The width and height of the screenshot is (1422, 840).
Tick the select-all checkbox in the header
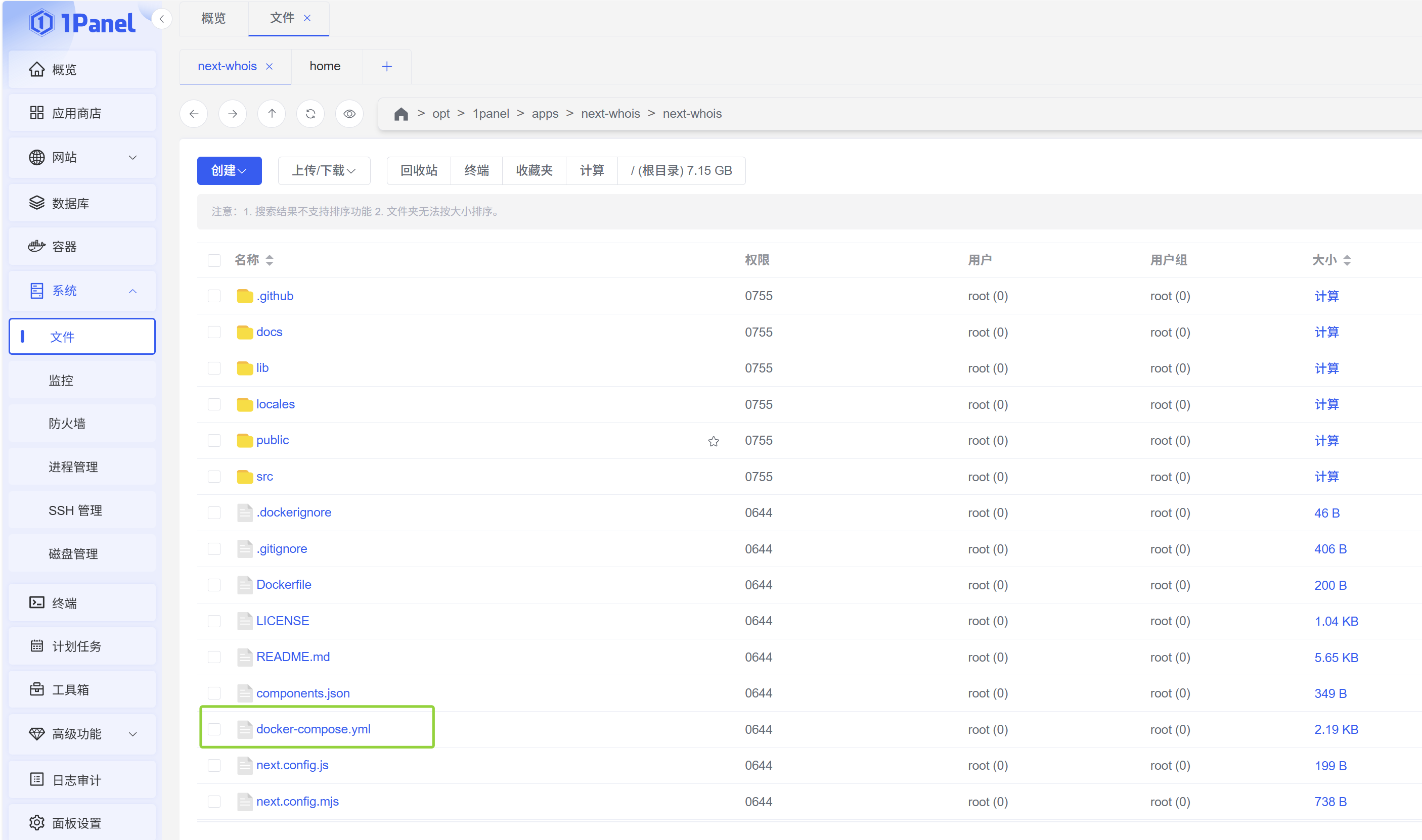214,260
